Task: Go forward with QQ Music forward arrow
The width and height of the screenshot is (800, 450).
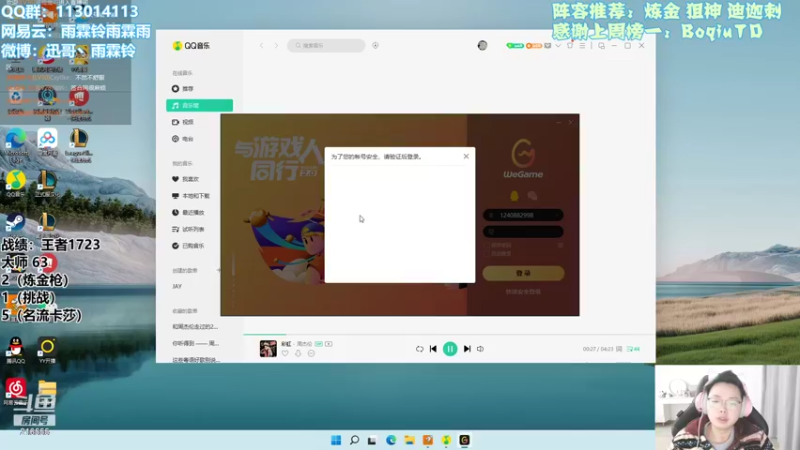Action: coord(277,45)
